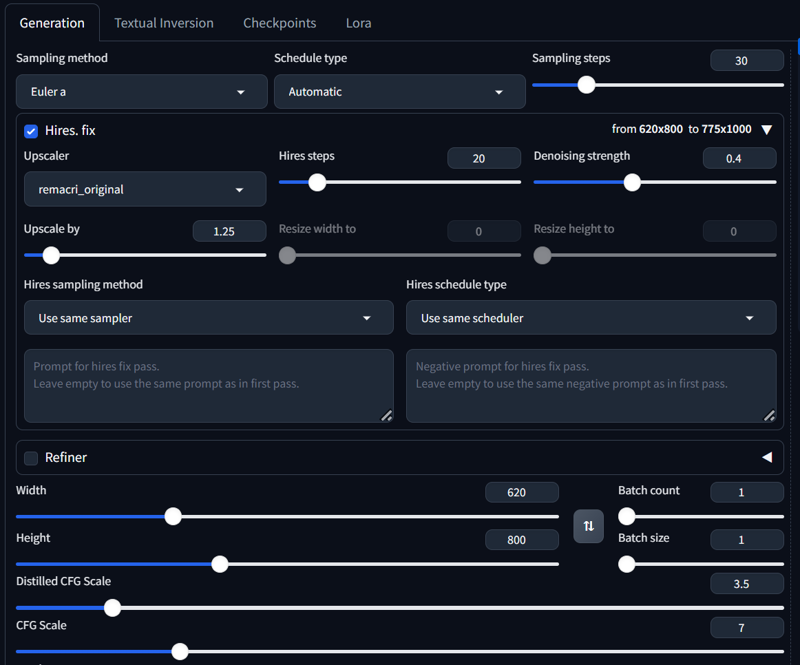800x665 pixels.
Task: Select the Generation tab
Action: [52, 23]
